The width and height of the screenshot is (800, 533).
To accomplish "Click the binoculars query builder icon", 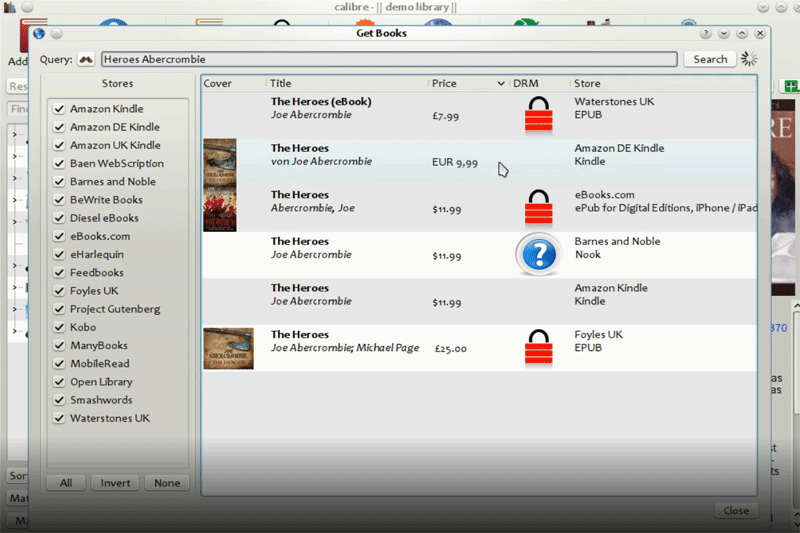I will [86, 60].
